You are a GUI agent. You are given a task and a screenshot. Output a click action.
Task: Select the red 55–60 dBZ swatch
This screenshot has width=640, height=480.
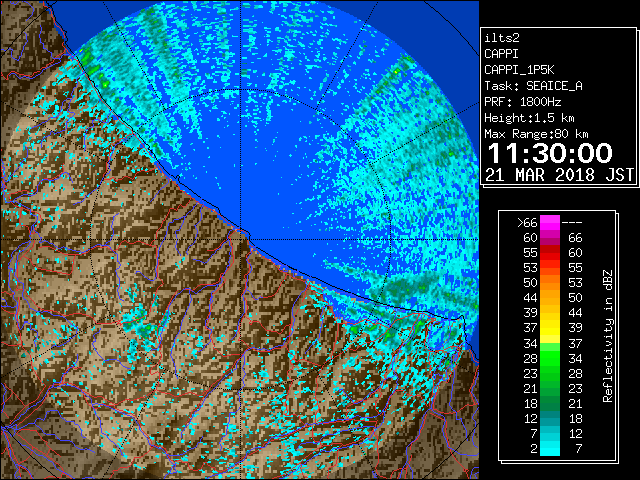coord(550,253)
